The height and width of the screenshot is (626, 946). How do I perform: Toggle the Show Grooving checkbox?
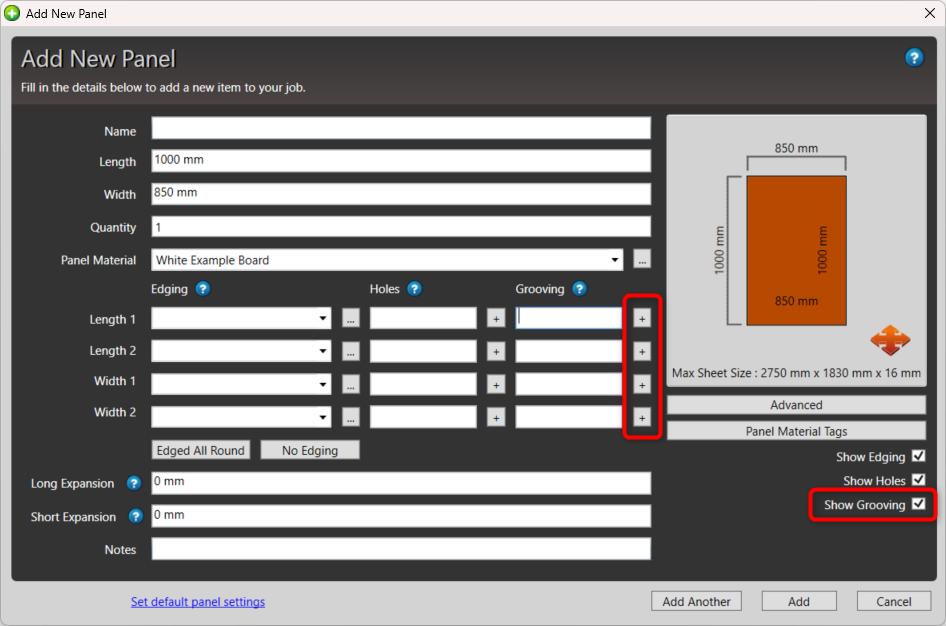pyautogui.click(x=918, y=504)
